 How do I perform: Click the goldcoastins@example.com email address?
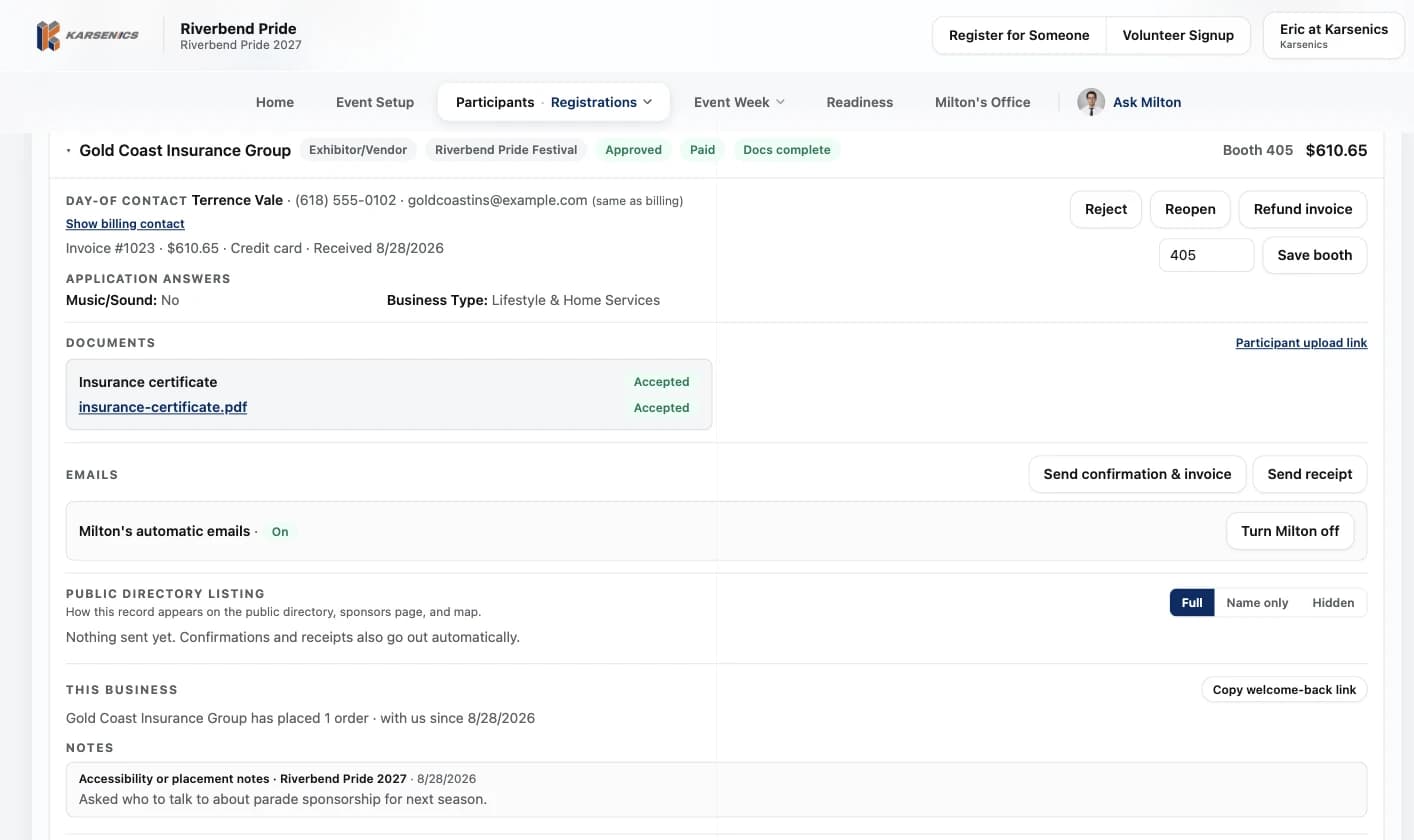pos(497,200)
